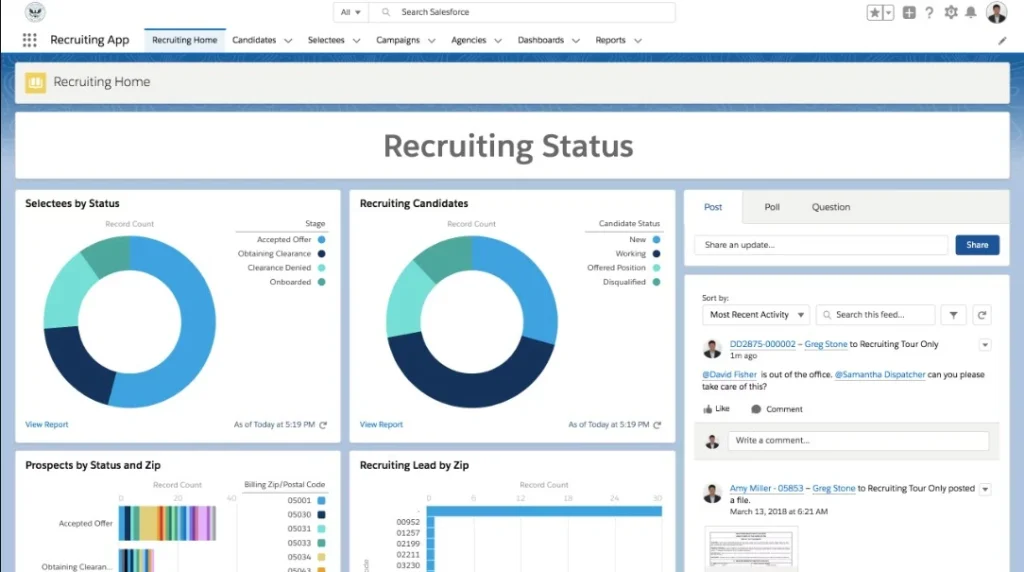Expand the Reports tab chevron
The height and width of the screenshot is (572, 1024).
tap(638, 40)
